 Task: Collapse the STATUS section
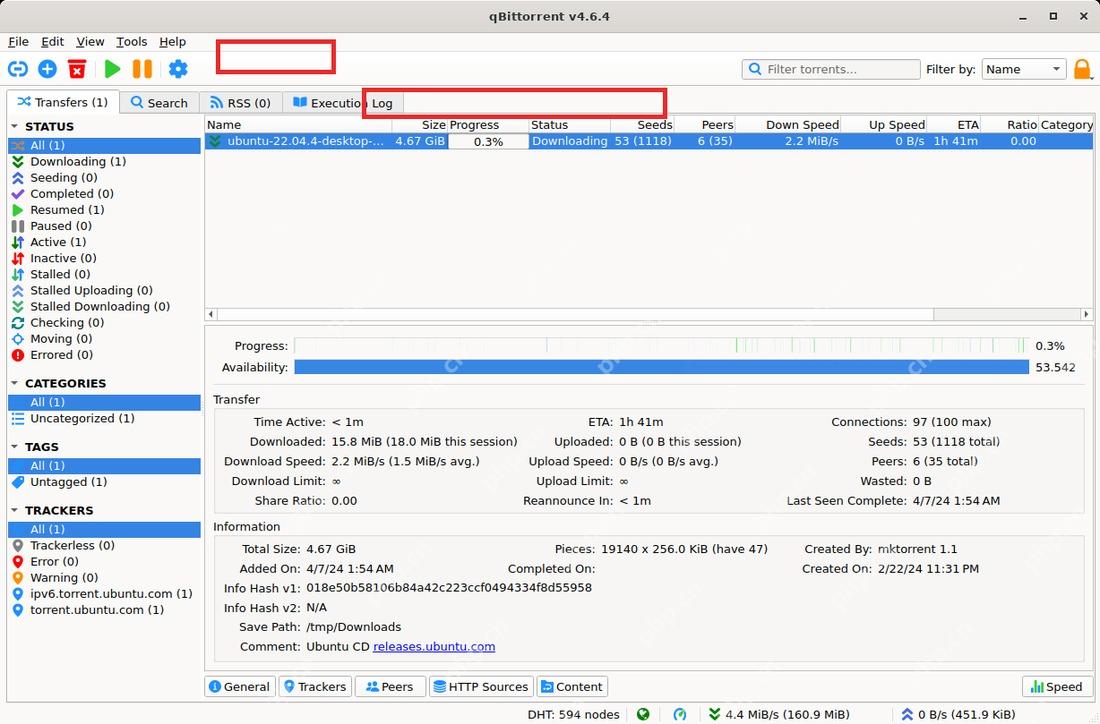click(14, 126)
